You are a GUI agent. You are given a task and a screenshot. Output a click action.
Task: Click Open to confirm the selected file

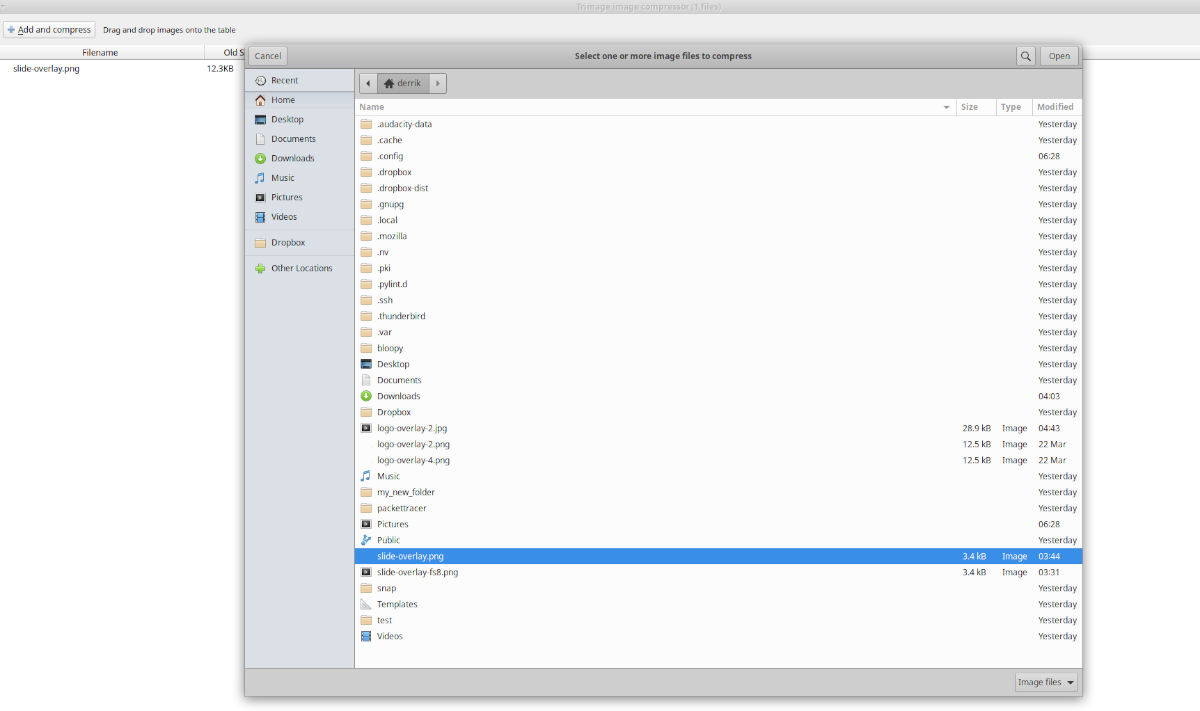point(1059,56)
